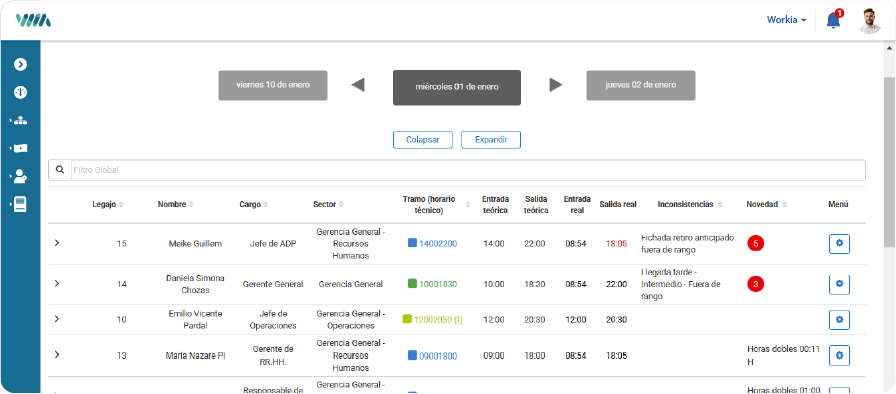Sort by Tramo (horario técnico) column
896x394 pixels.
coord(437,204)
